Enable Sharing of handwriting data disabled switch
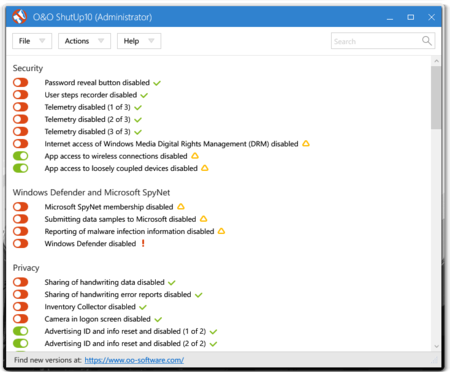Screen dimensions: 450x376 (21, 282)
